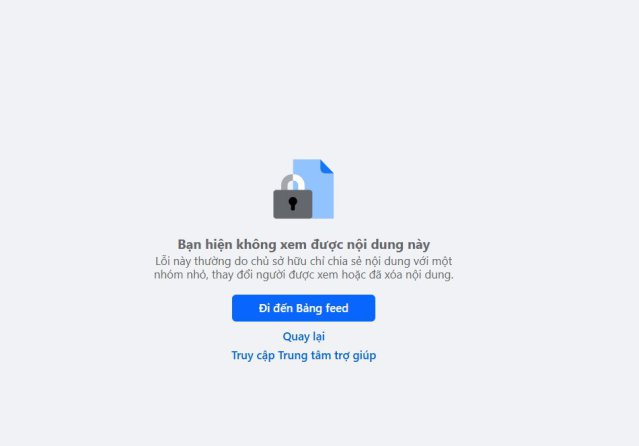This screenshot has width=639, height=446.
Task: Click the 'Quay lại' link
Action: 304,336
